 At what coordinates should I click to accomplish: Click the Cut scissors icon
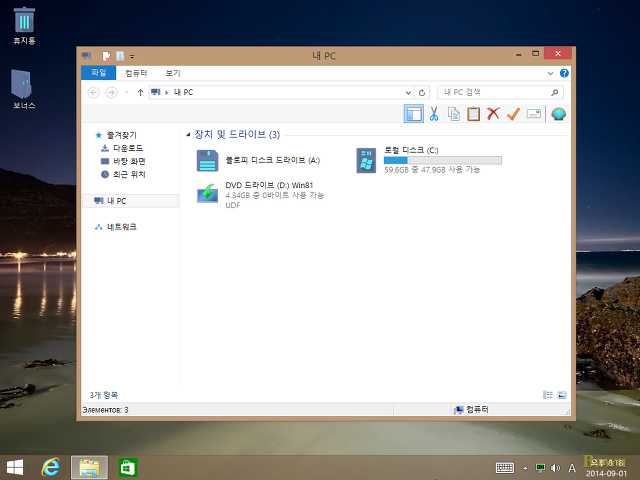tap(434, 114)
